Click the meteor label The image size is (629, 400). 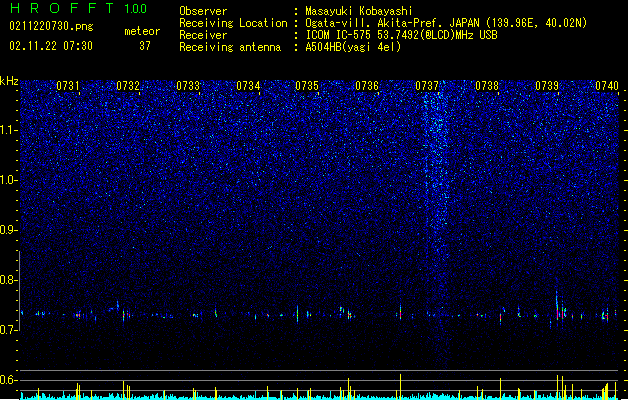click(142, 31)
